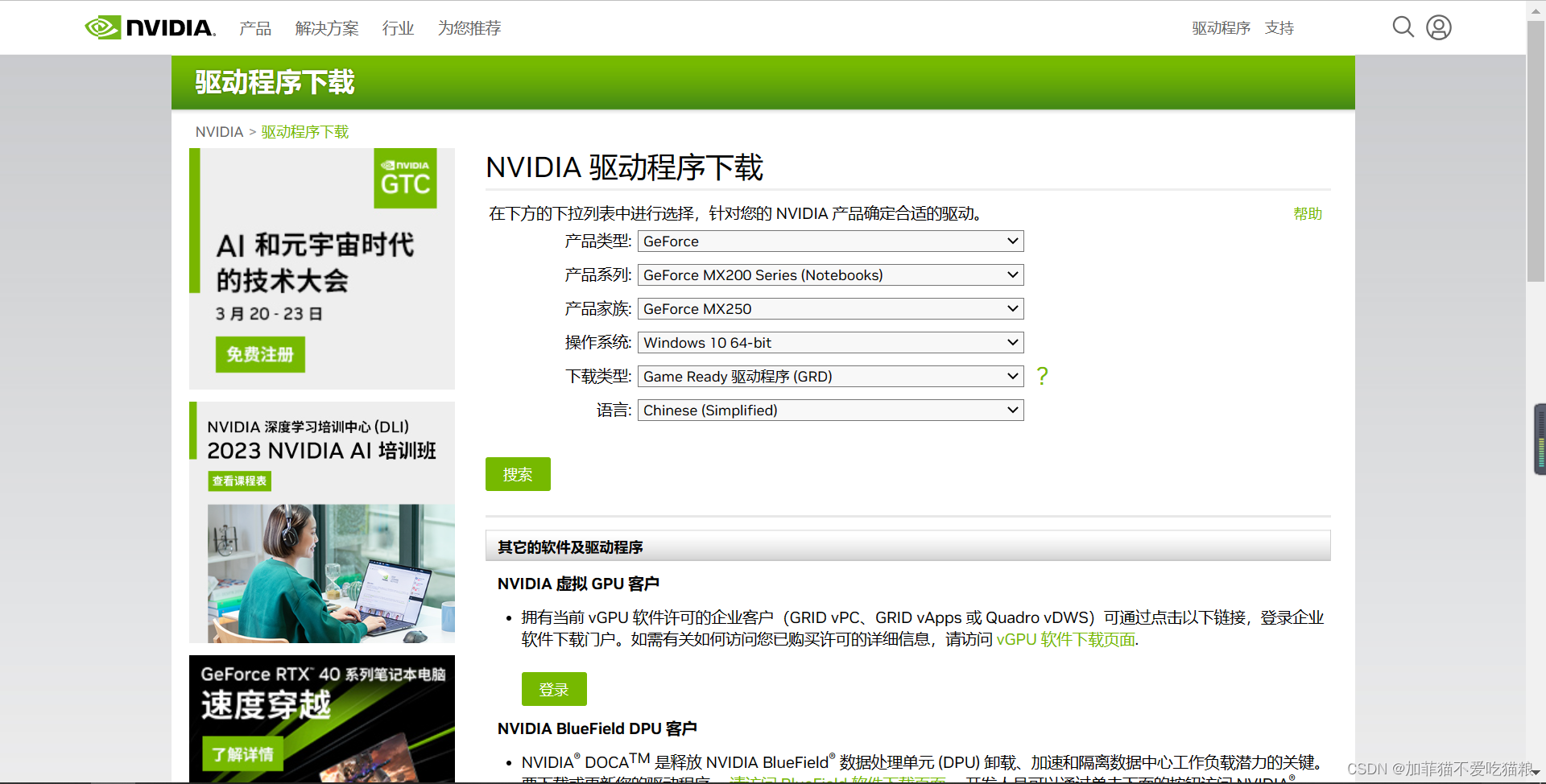Screen dimensions: 1546x784
Task: Click the 登录 button under vGPU section
Action: point(554,689)
